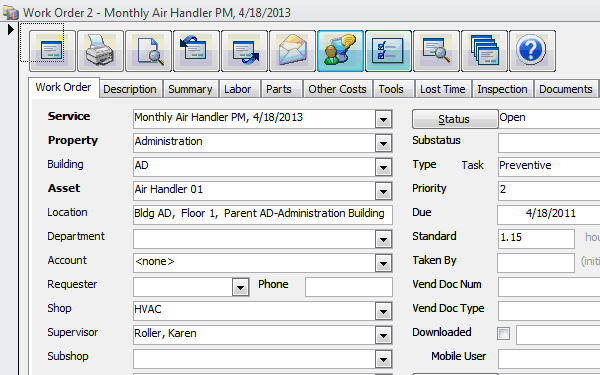Click the stacked windows duplicate icon
600x375 pixels.
coord(484,51)
